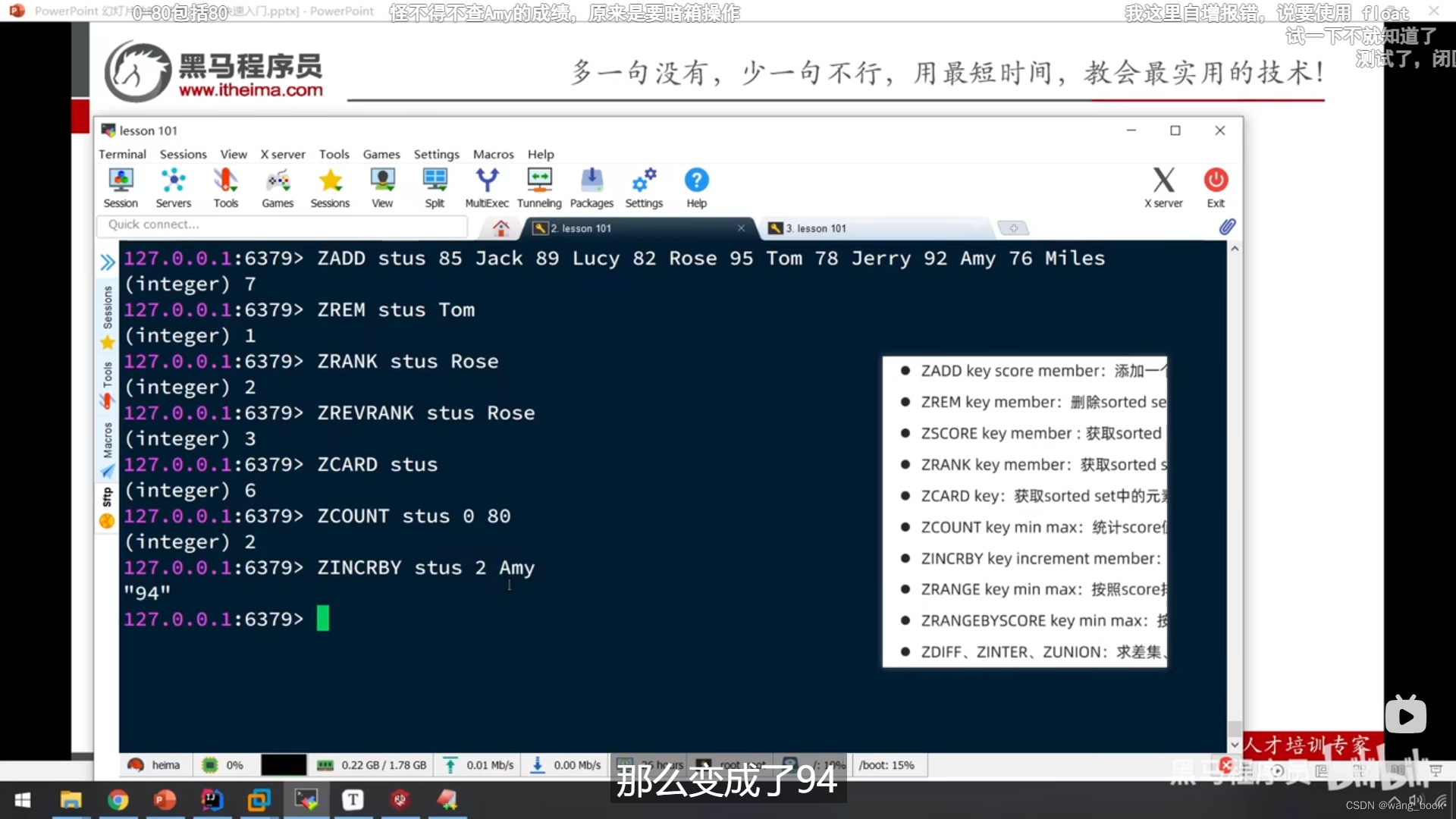1456x819 pixels.
Task: Split the terminal view
Action: 435,187
